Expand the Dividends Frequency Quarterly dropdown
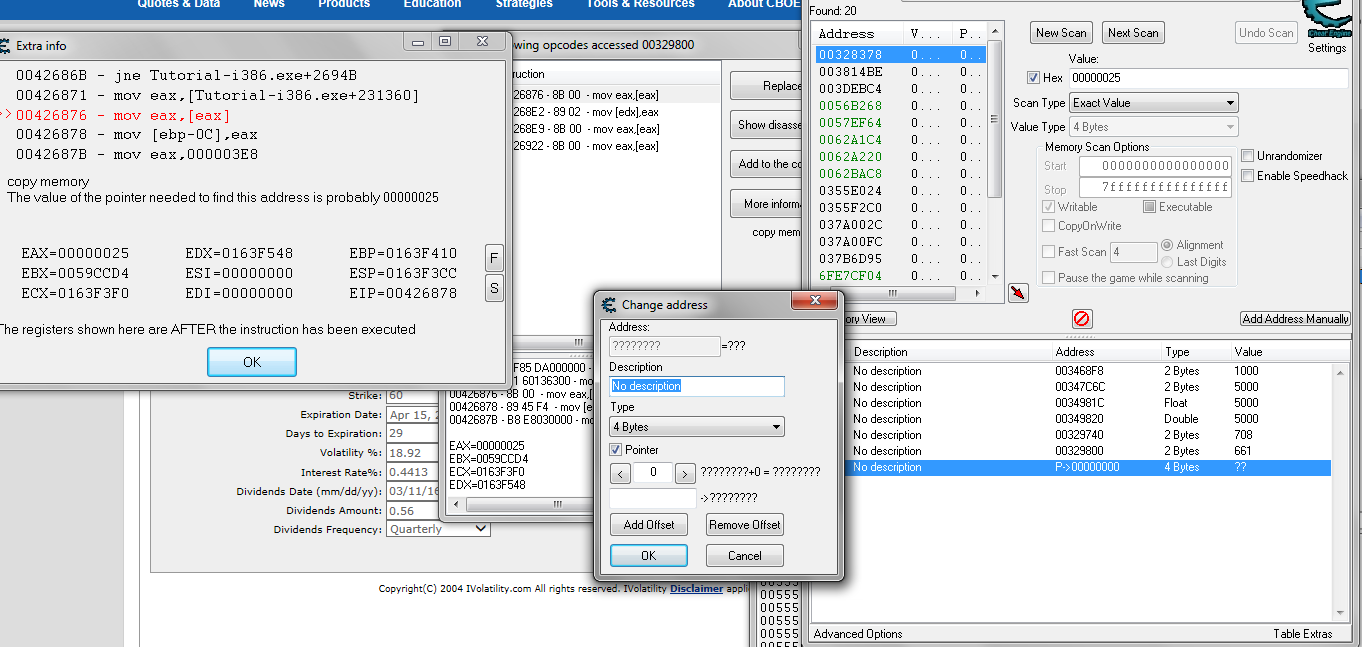 (x=438, y=529)
